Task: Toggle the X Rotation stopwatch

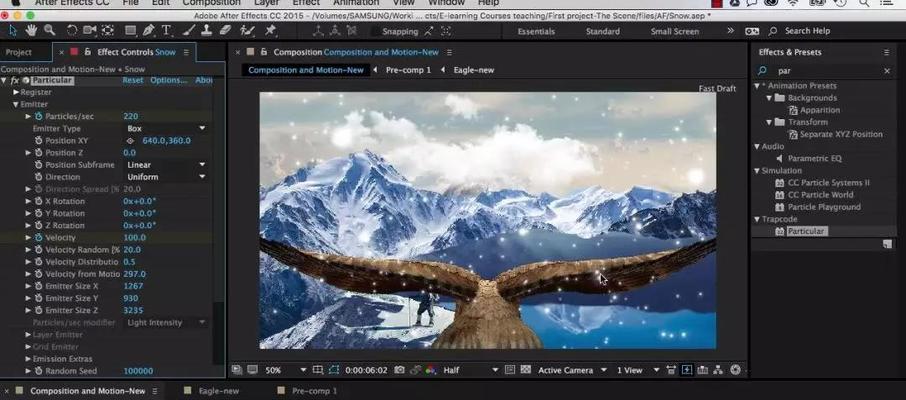Action: pyautogui.click(x=38, y=201)
